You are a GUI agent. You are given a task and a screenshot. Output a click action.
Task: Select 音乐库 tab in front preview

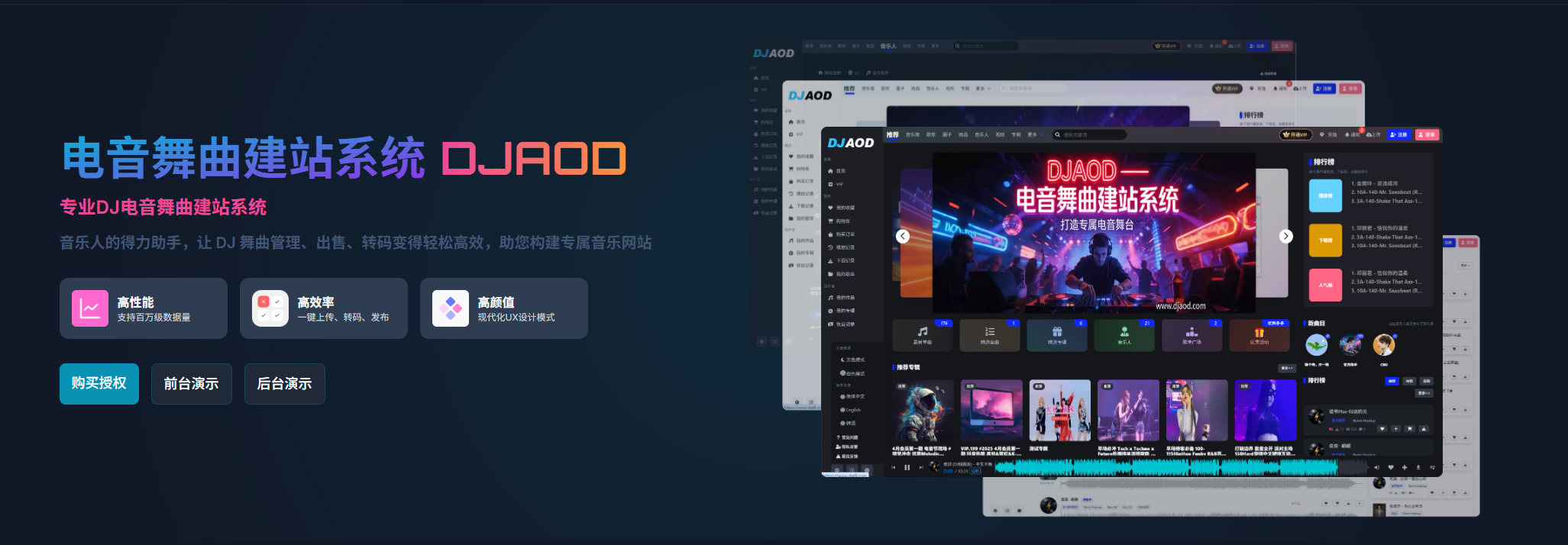tap(913, 134)
